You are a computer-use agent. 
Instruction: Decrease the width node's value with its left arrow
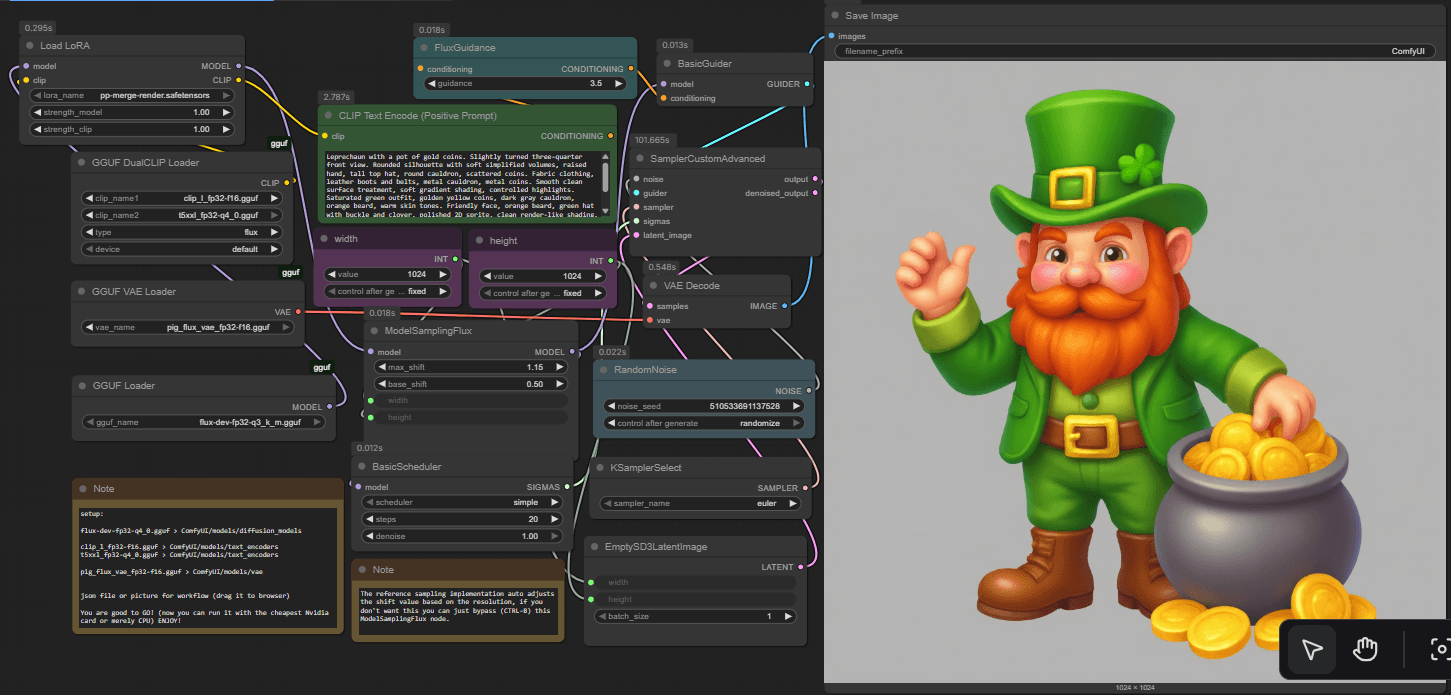331,275
